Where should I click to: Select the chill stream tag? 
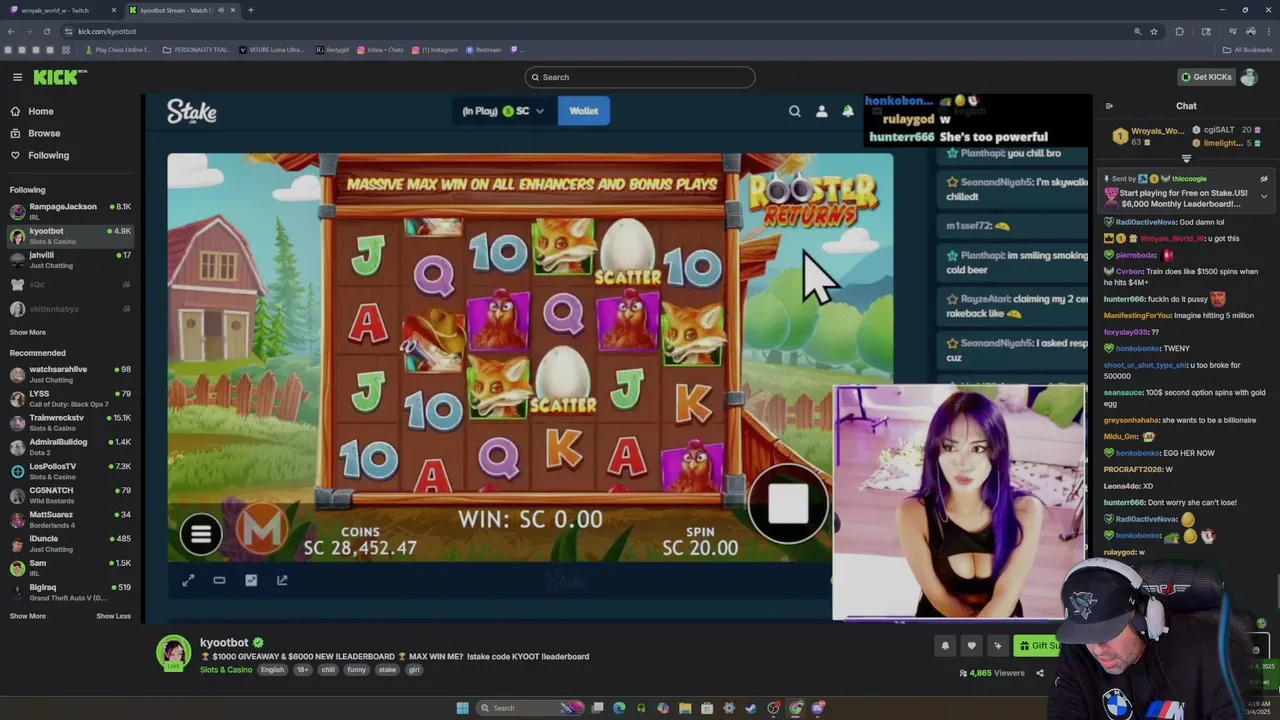coord(328,670)
